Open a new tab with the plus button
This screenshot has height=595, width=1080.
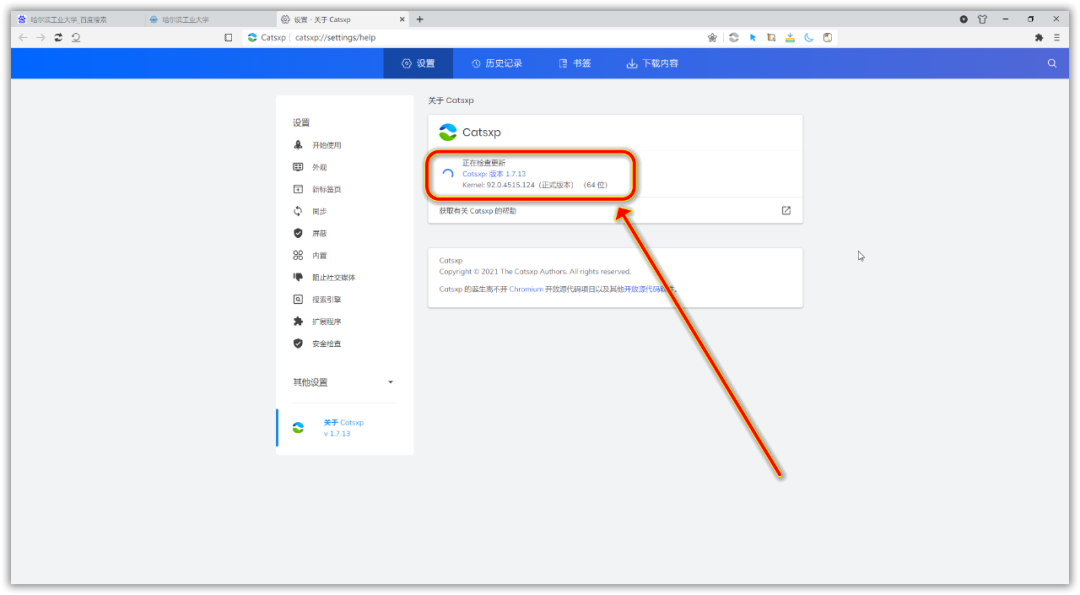pyautogui.click(x=419, y=19)
